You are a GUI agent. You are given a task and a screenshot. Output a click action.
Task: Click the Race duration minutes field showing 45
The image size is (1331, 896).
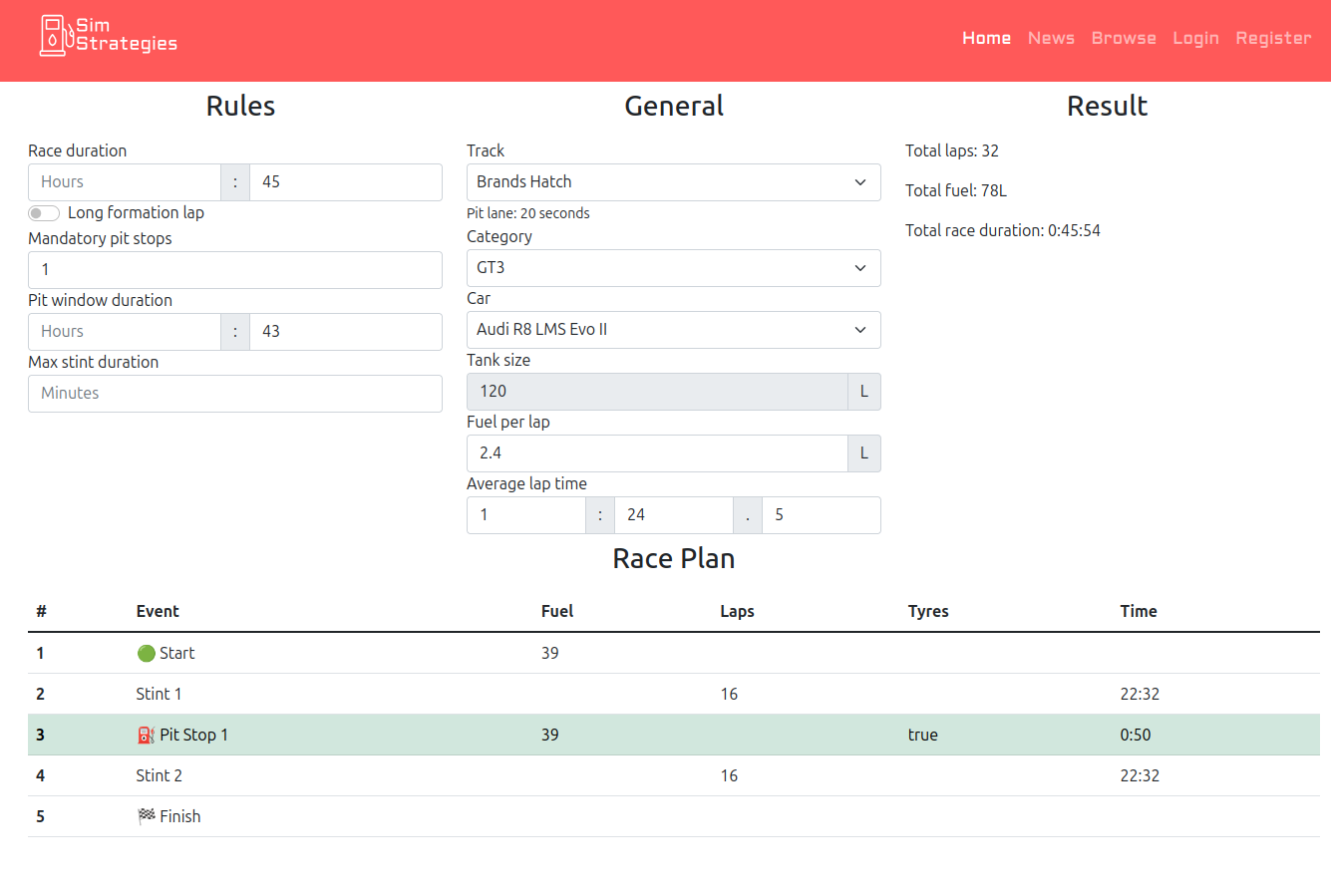(x=345, y=181)
